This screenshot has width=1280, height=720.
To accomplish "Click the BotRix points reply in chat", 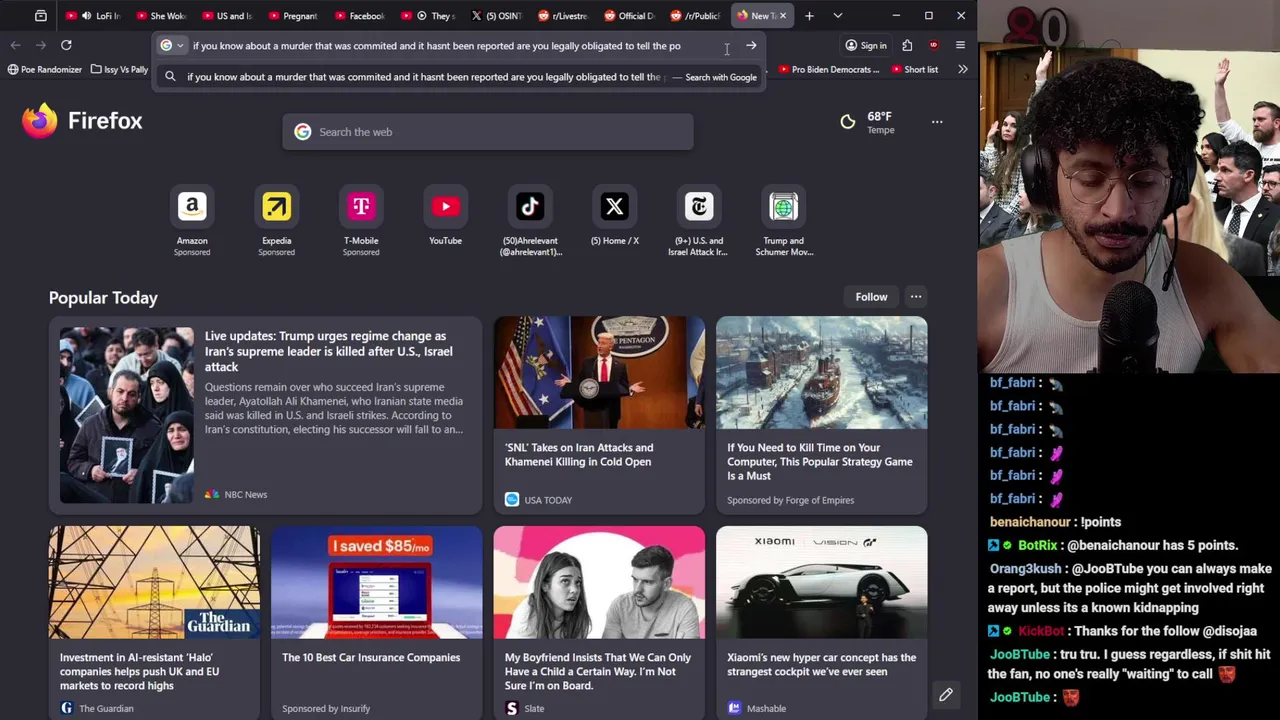I will [1112, 545].
